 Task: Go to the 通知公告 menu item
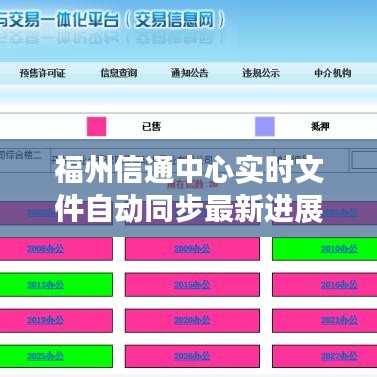coord(189,73)
